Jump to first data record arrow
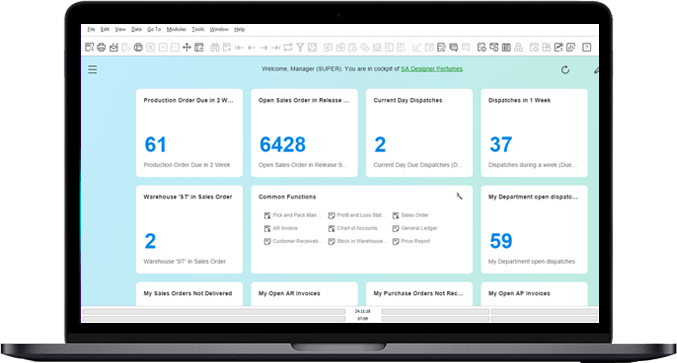 [239, 47]
